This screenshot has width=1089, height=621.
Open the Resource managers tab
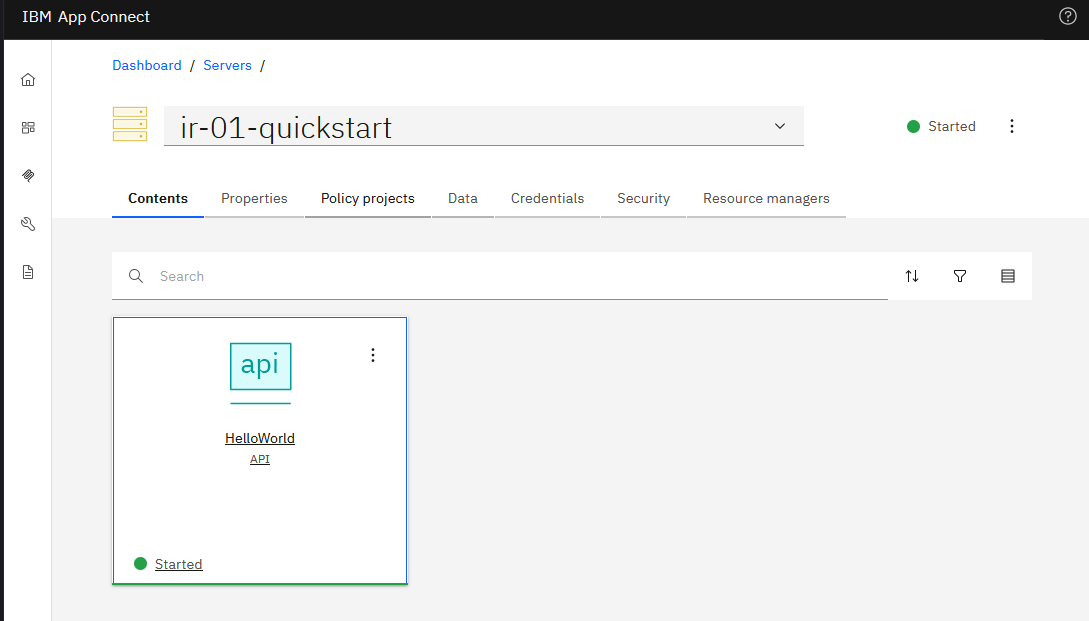(x=766, y=199)
